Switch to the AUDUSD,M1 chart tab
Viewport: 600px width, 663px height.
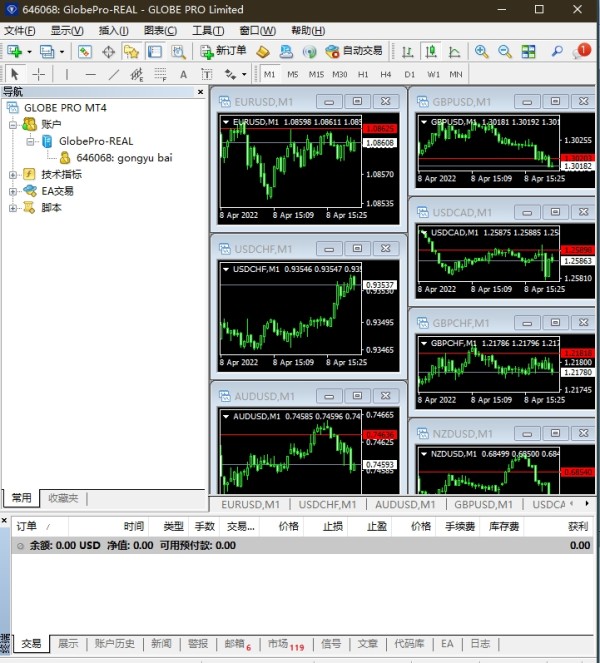(405, 504)
